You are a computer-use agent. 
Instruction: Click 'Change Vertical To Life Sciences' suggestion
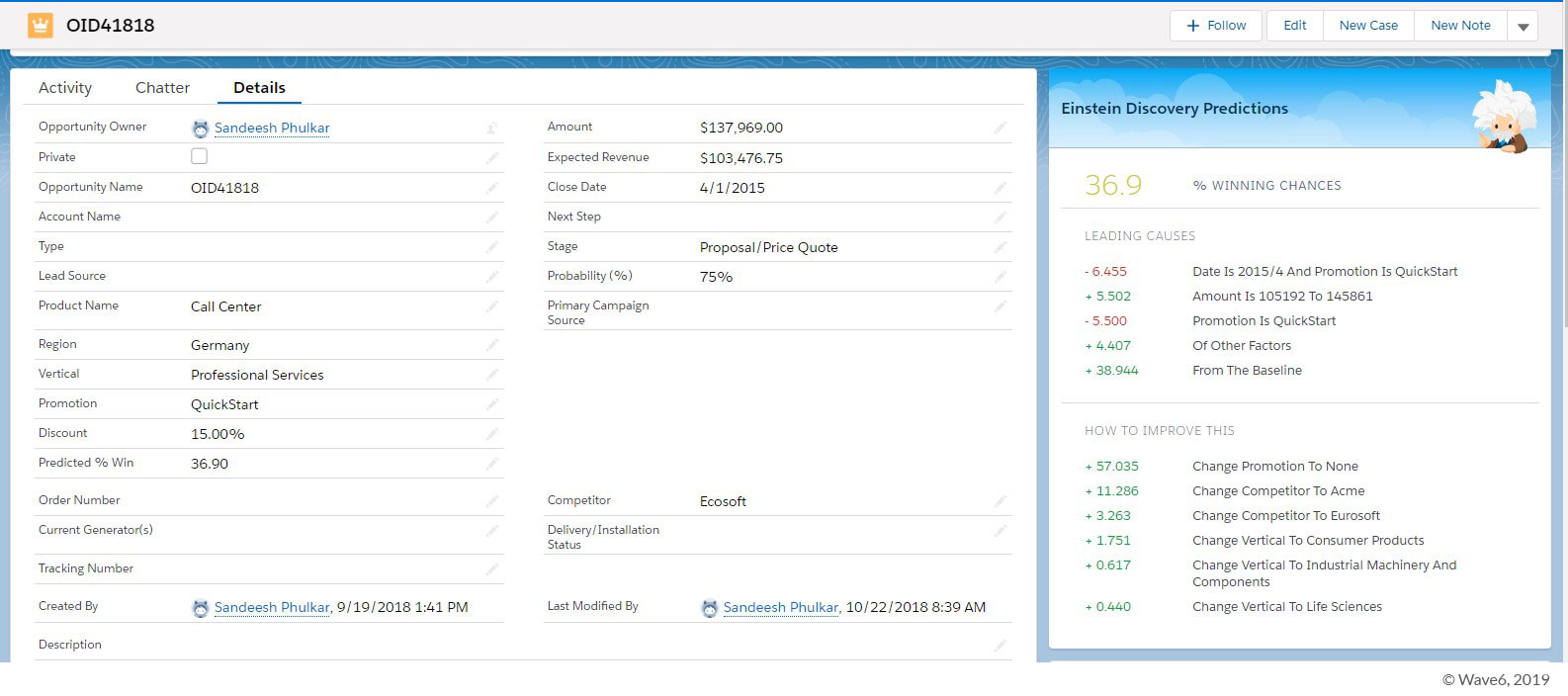(x=1287, y=607)
